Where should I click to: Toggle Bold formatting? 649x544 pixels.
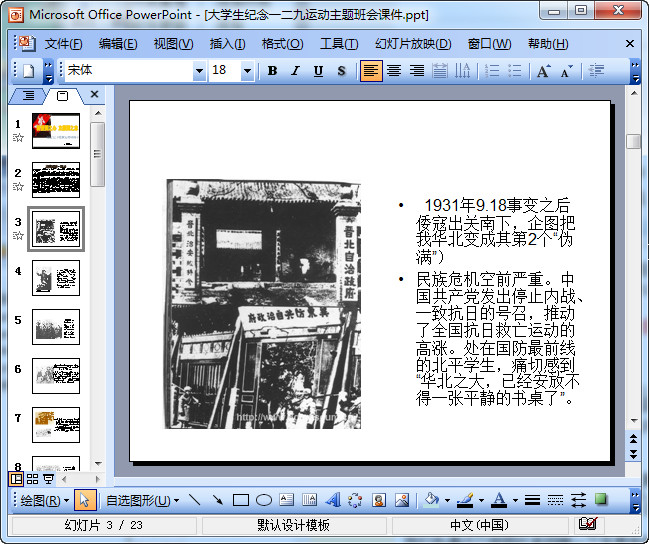(272, 71)
